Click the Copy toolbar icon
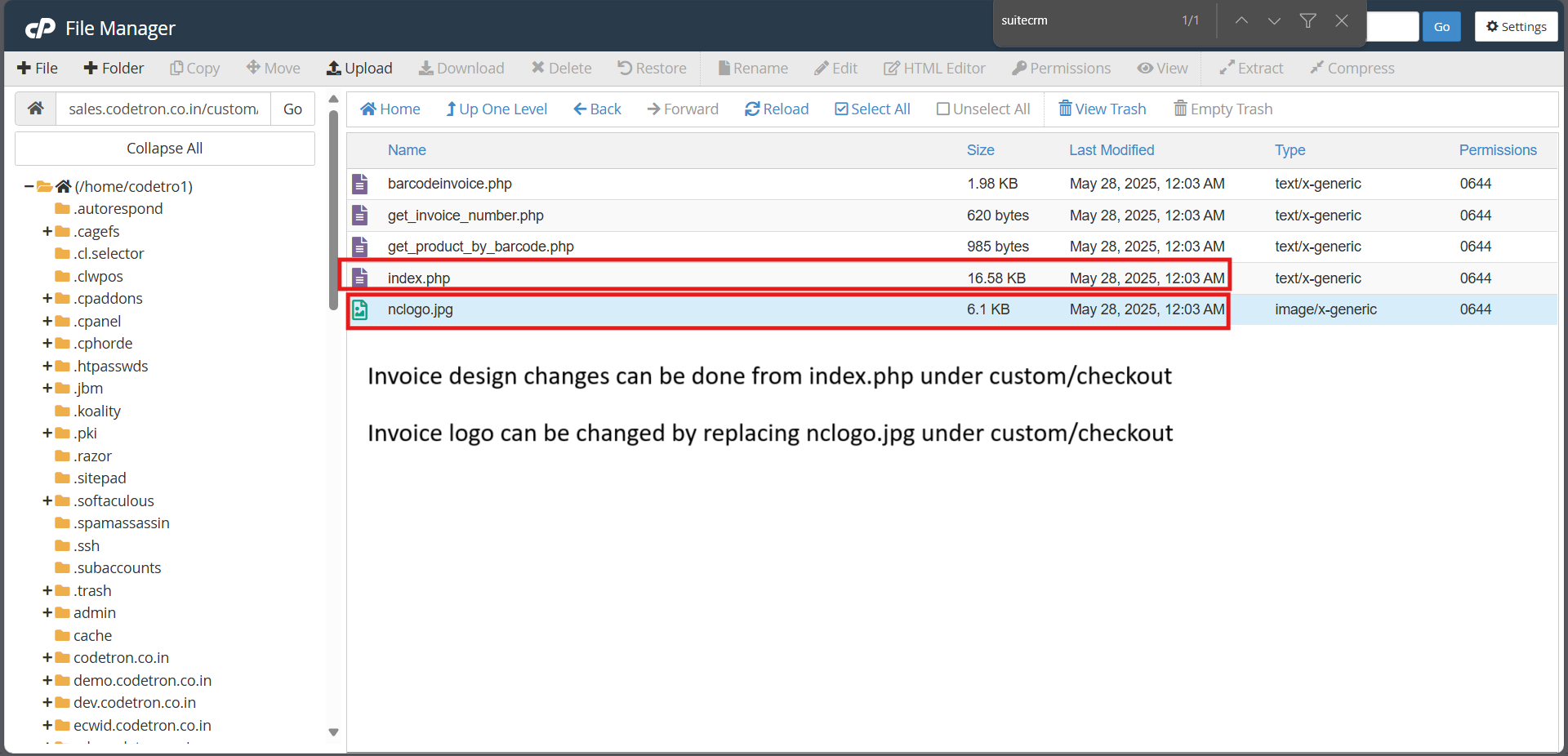 176,69
